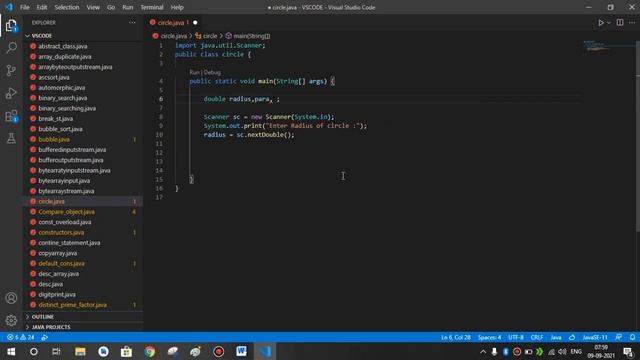Open the View menu
Screen dimensions: 640x360
coord(93,7)
